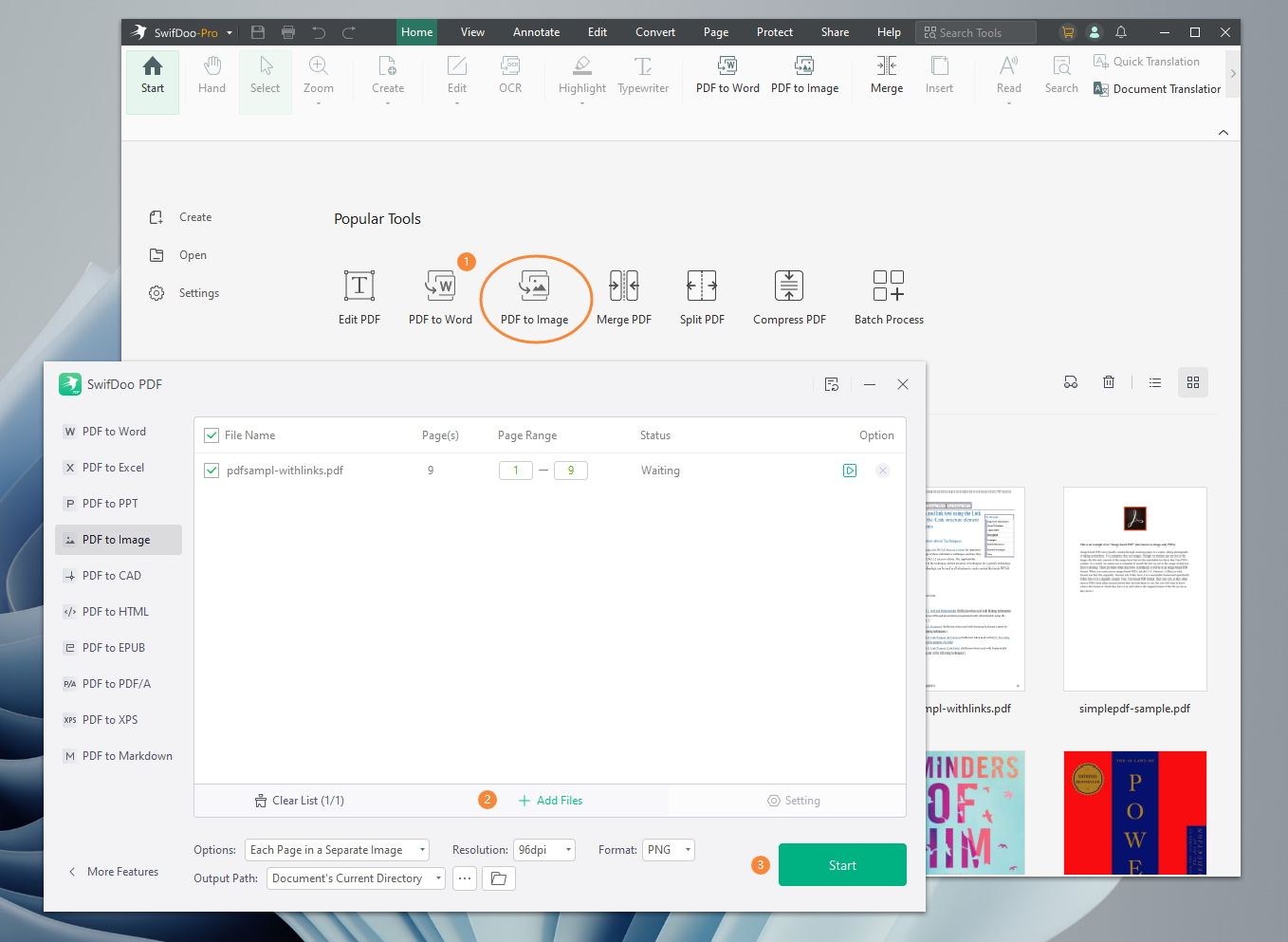The height and width of the screenshot is (942, 1288).
Task: Click the Hand tool in ribbon
Action: pos(212,76)
